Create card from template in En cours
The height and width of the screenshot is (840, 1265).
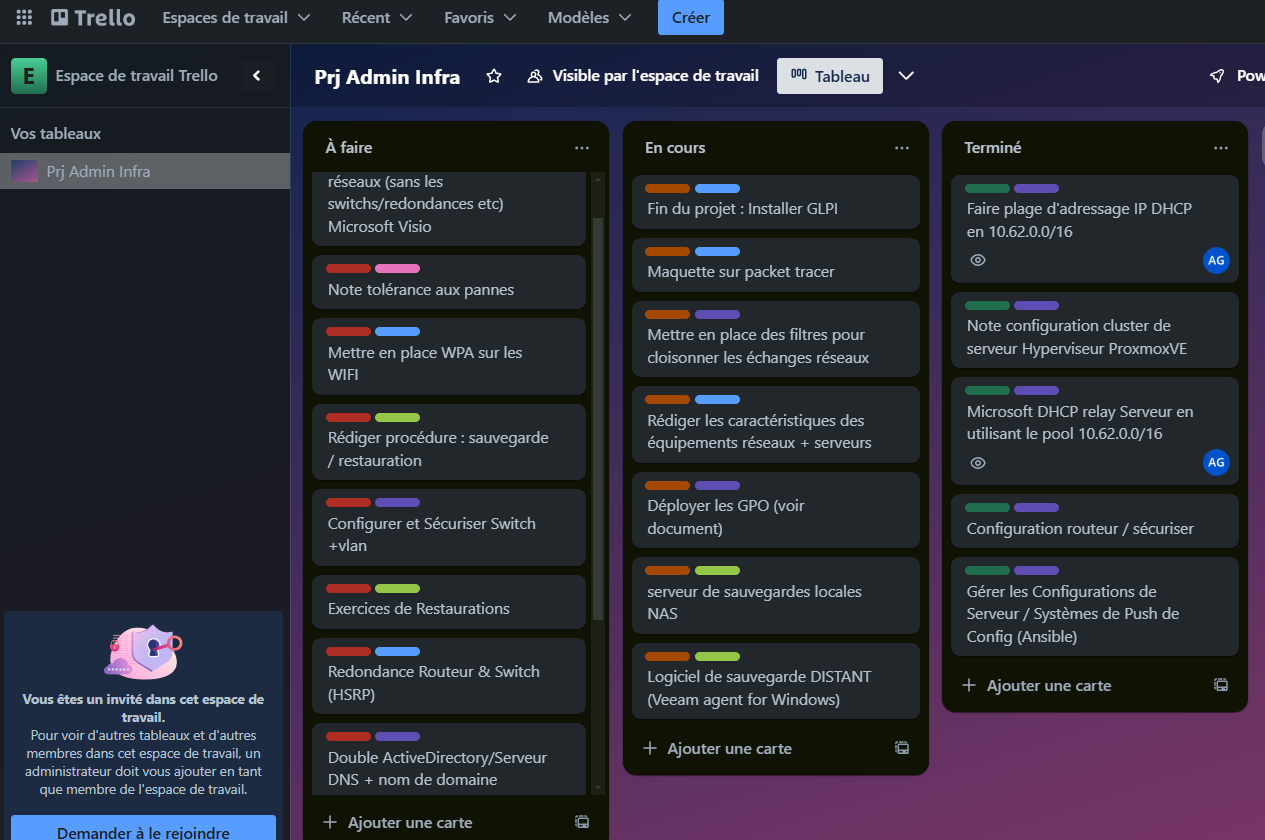901,748
